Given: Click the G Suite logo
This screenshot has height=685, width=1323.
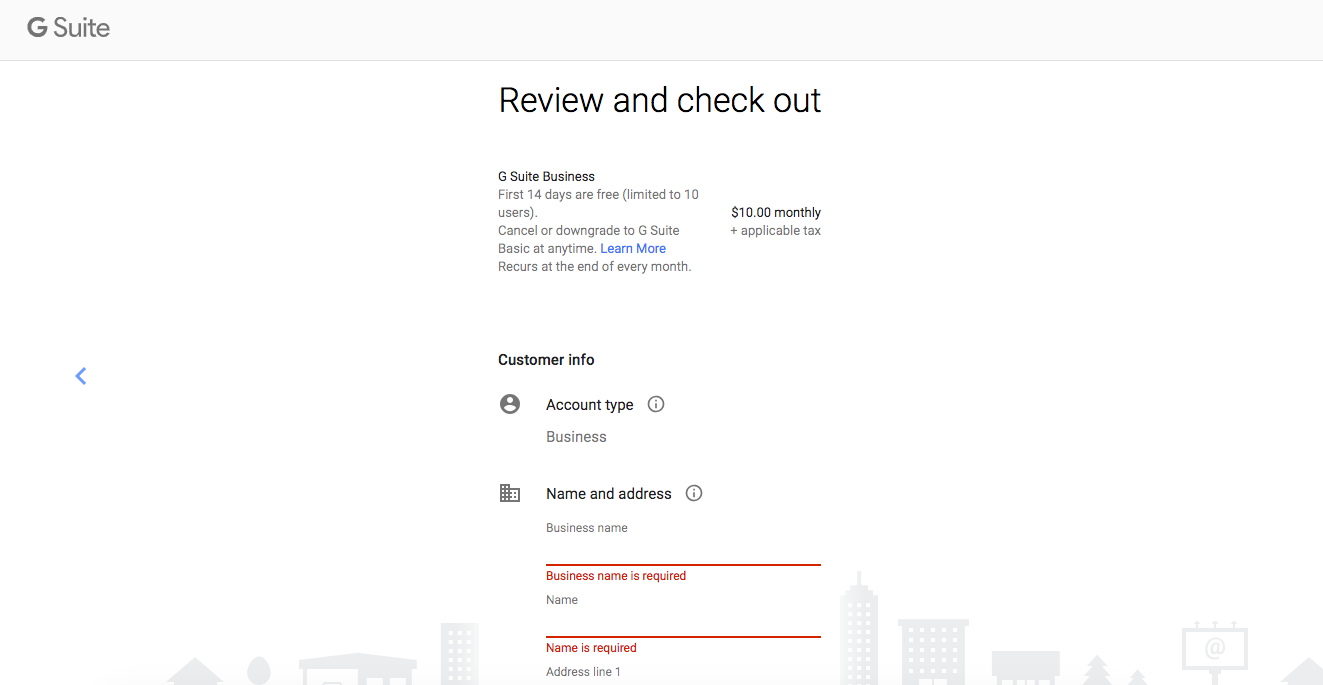Looking at the screenshot, I should 68,28.
